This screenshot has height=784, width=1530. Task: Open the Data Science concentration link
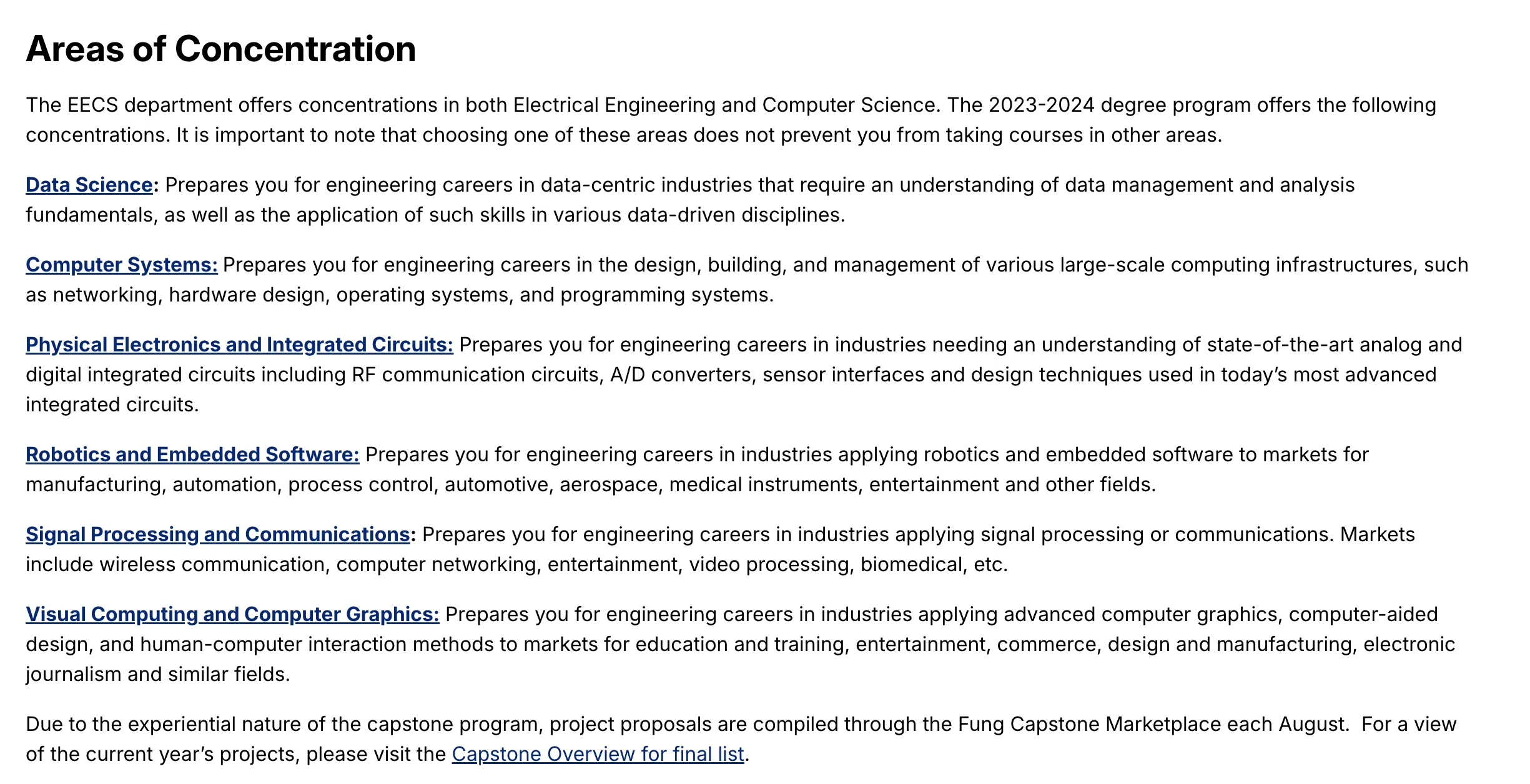coord(89,185)
